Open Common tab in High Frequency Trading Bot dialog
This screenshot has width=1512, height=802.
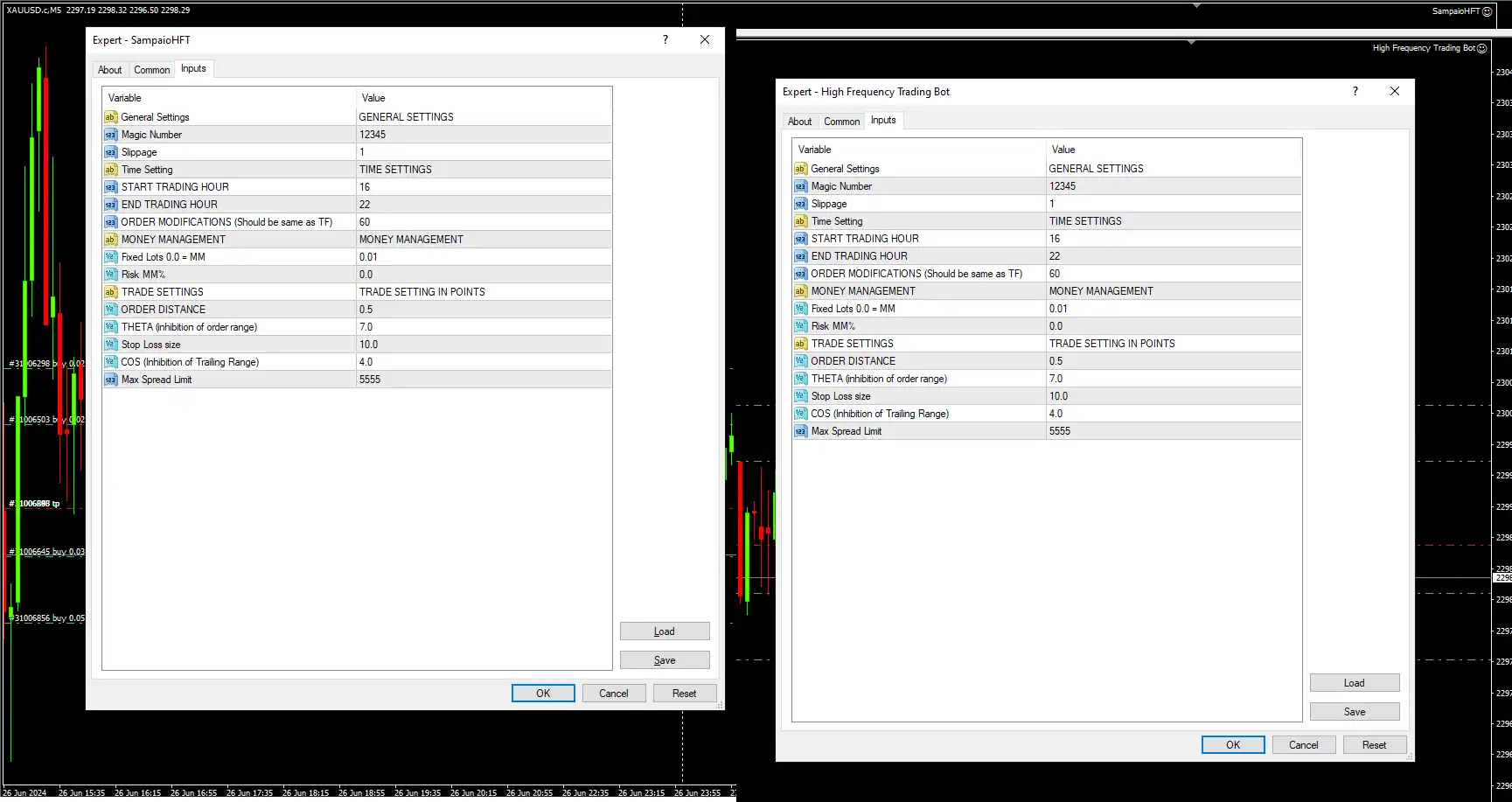tap(842, 122)
